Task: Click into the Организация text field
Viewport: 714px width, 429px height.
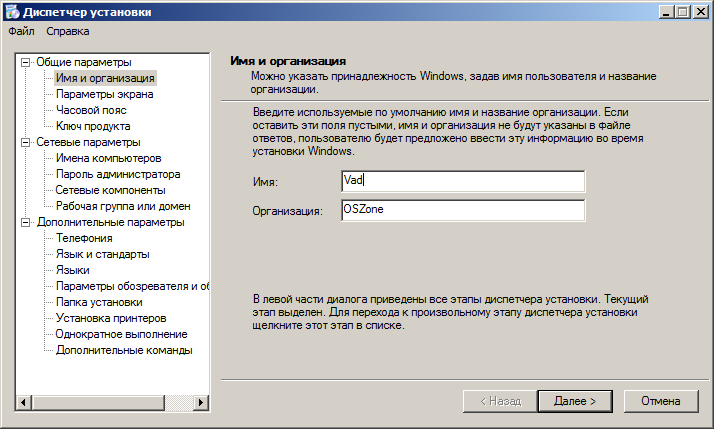Action: click(x=462, y=210)
